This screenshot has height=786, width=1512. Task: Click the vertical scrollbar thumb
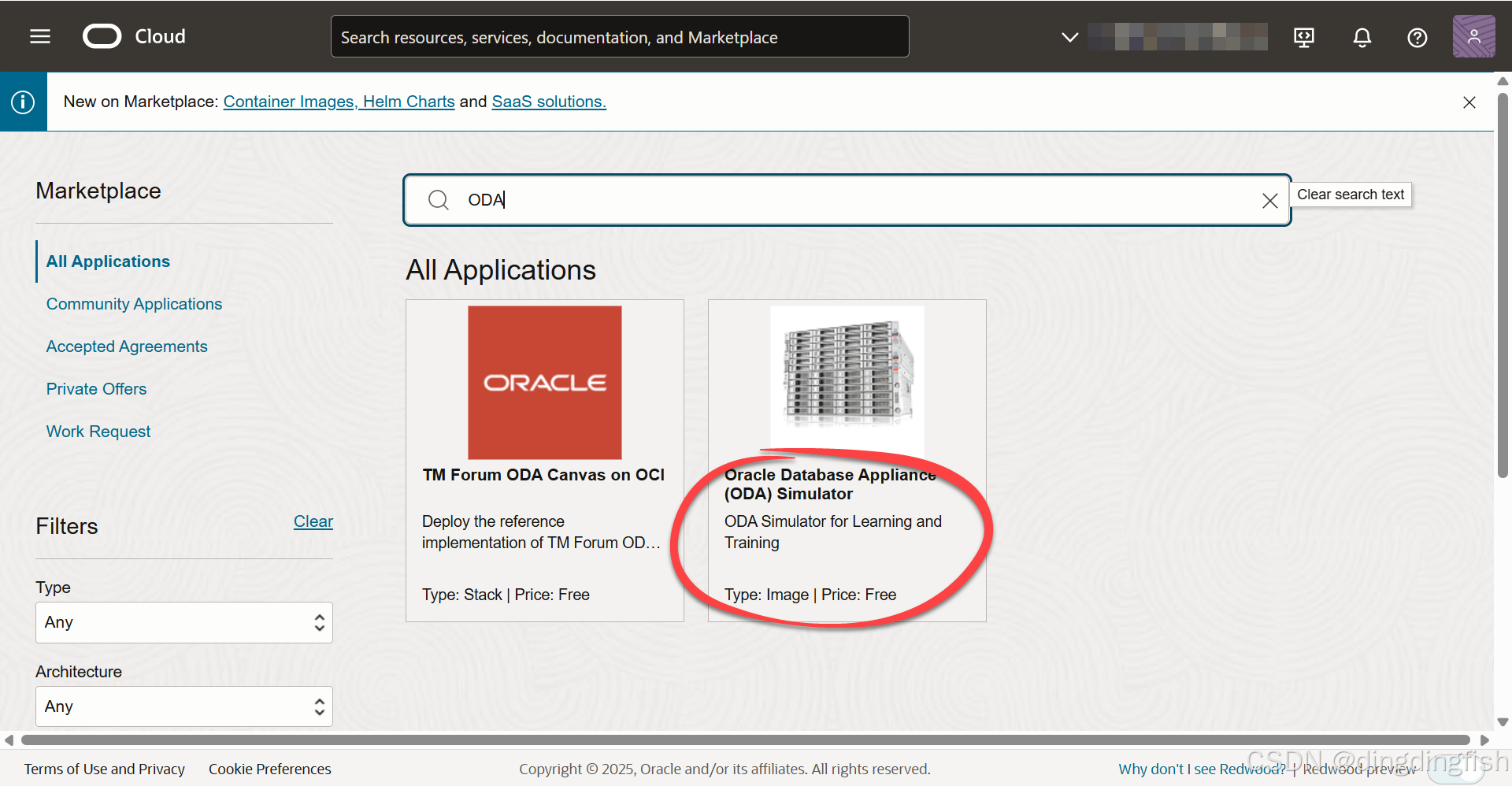[1503, 285]
